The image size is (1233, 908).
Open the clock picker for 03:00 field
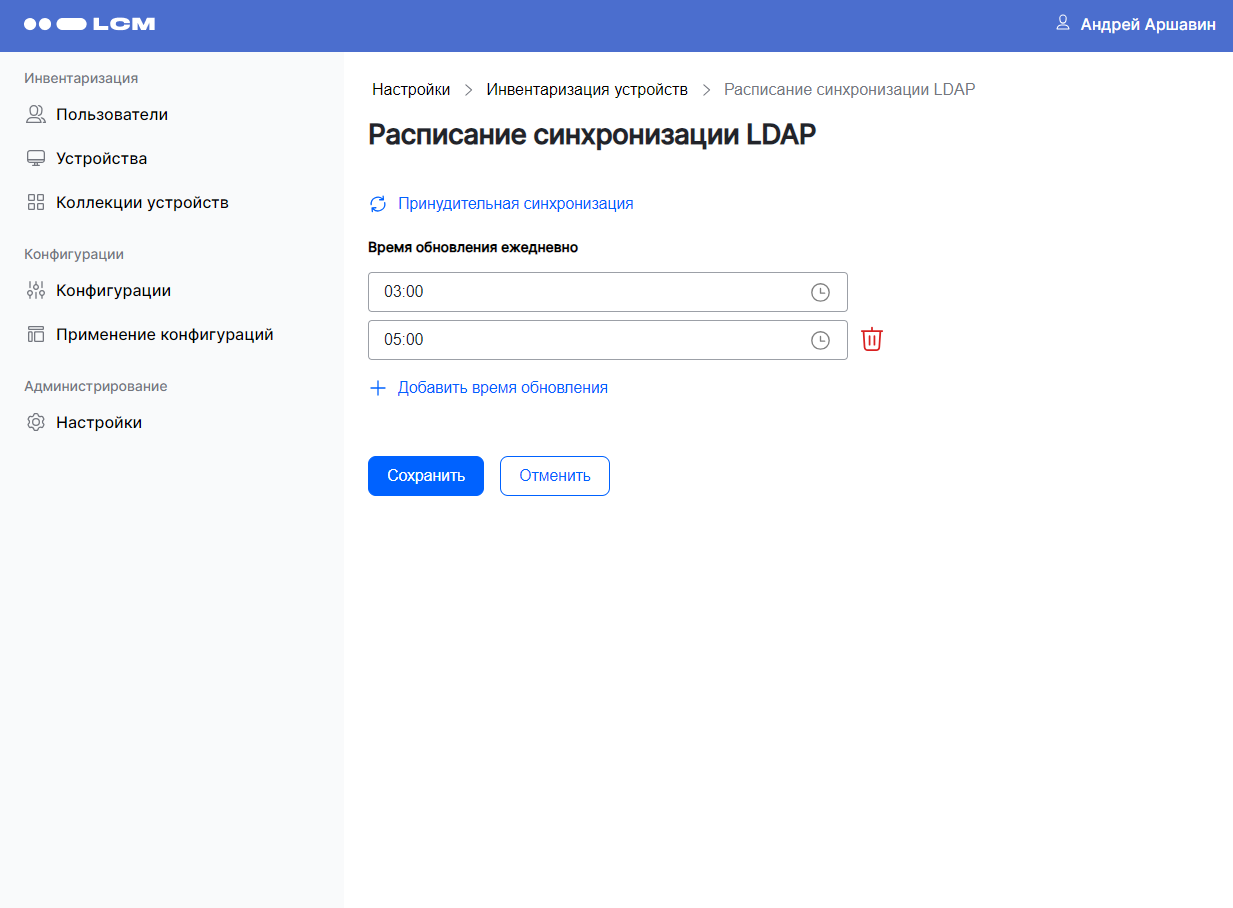tap(820, 292)
